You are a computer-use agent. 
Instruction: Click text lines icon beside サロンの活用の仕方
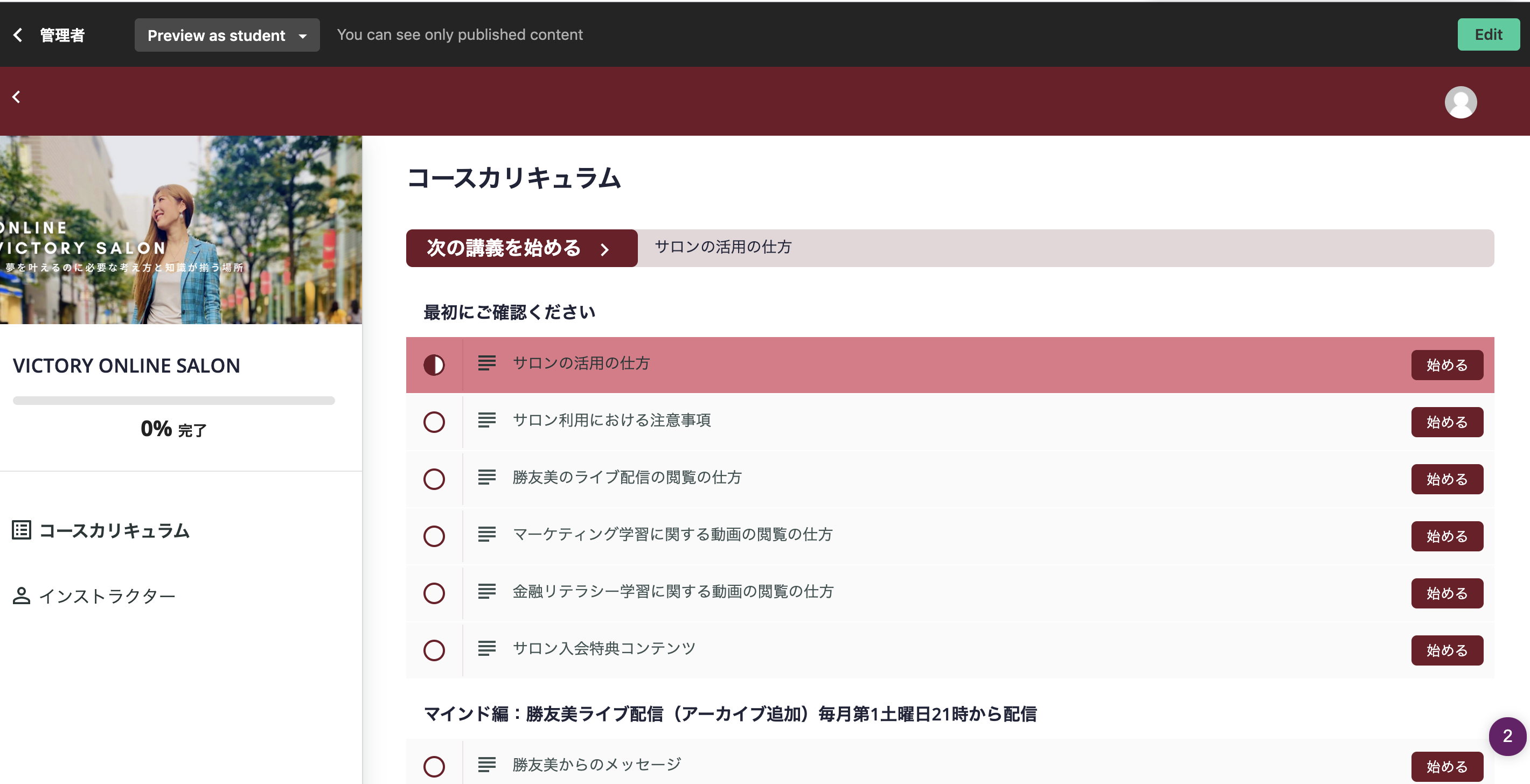(x=486, y=363)
